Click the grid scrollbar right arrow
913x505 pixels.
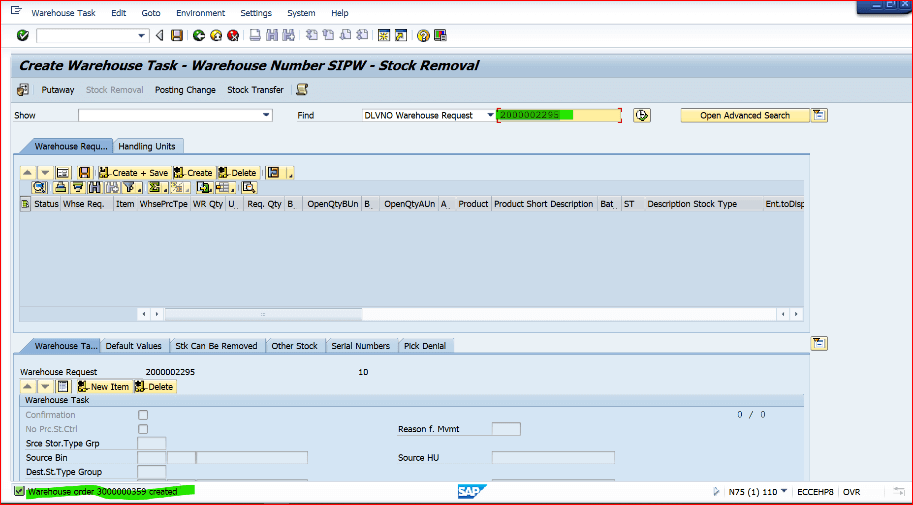(x=797, y=314)
